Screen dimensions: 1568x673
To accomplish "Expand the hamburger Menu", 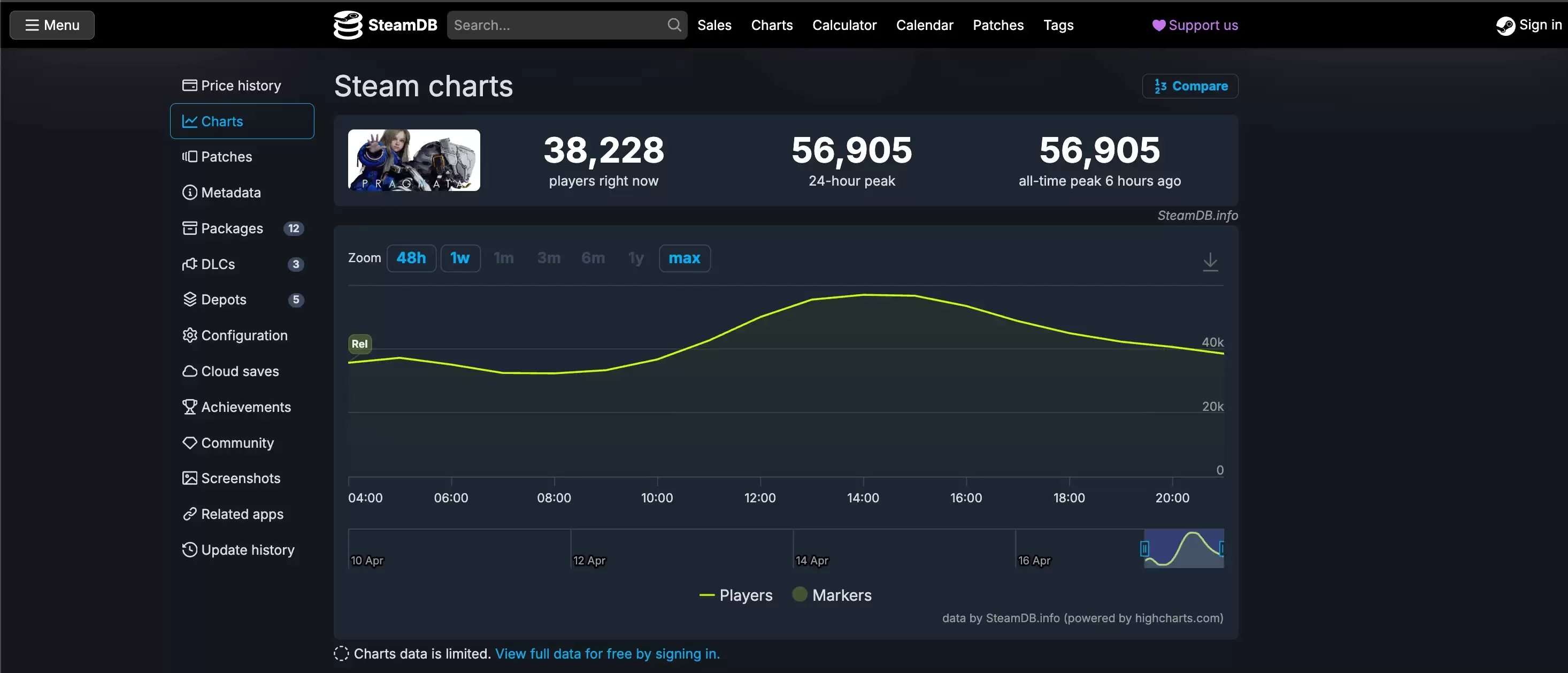I will coord(51,25).
